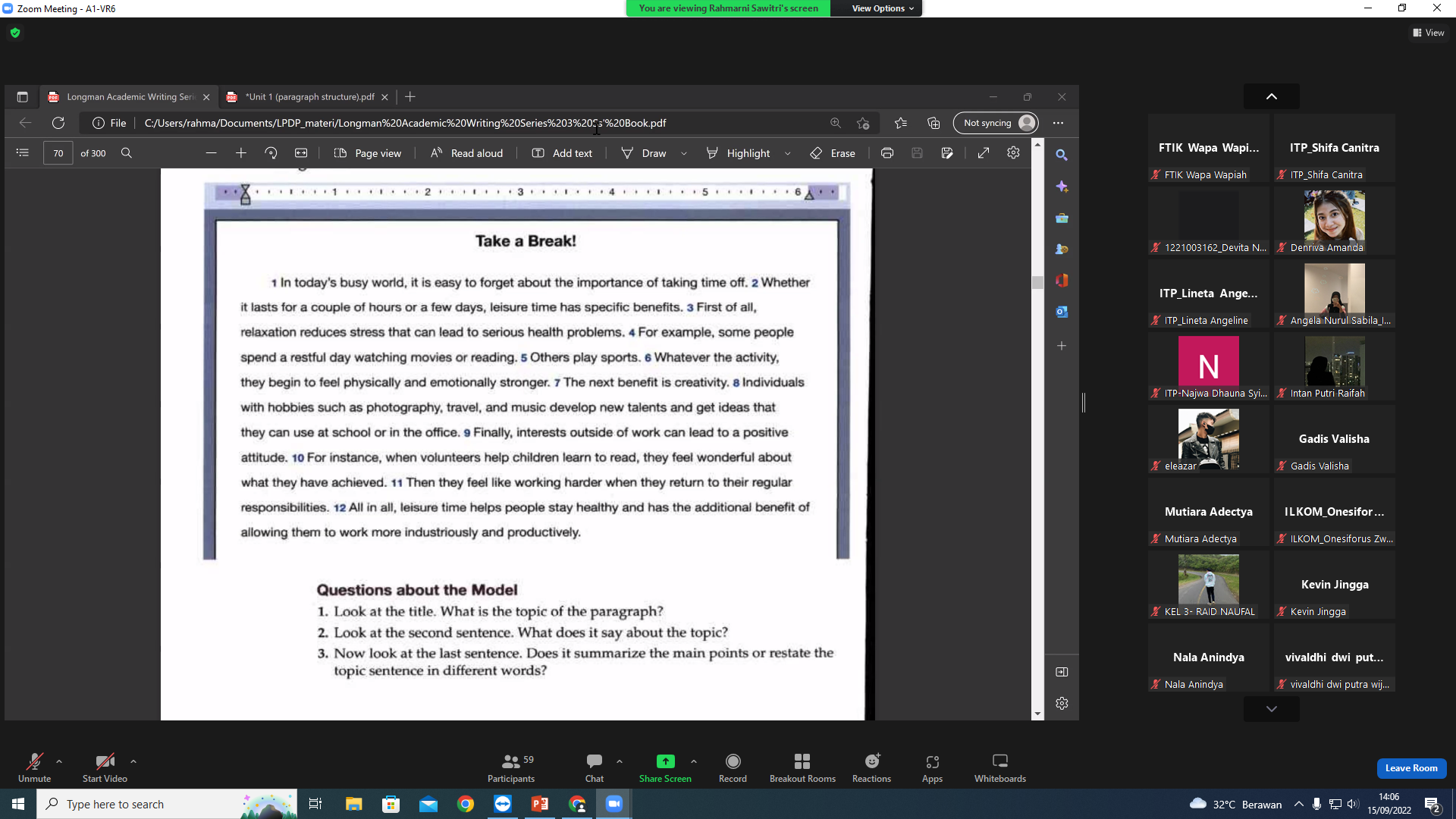Viewport: 1456px width, 819px height.
Task: Switch to Unit 1 paragraph structure tab
Action: [306, 97]
